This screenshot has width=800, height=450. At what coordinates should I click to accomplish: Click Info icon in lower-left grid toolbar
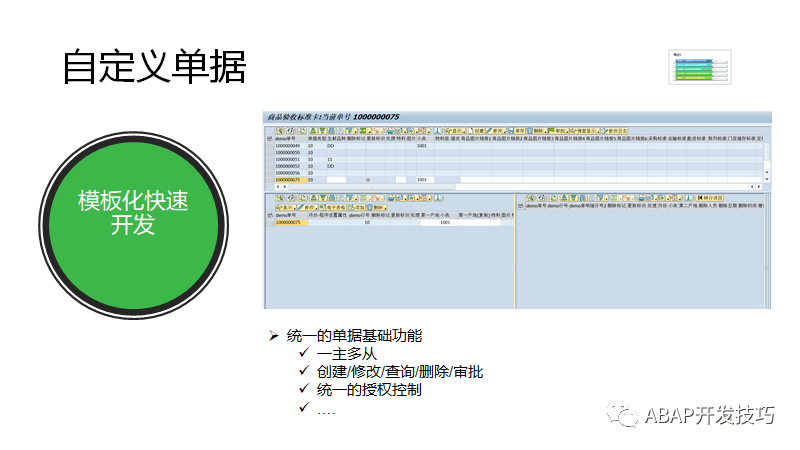(438, 198)
